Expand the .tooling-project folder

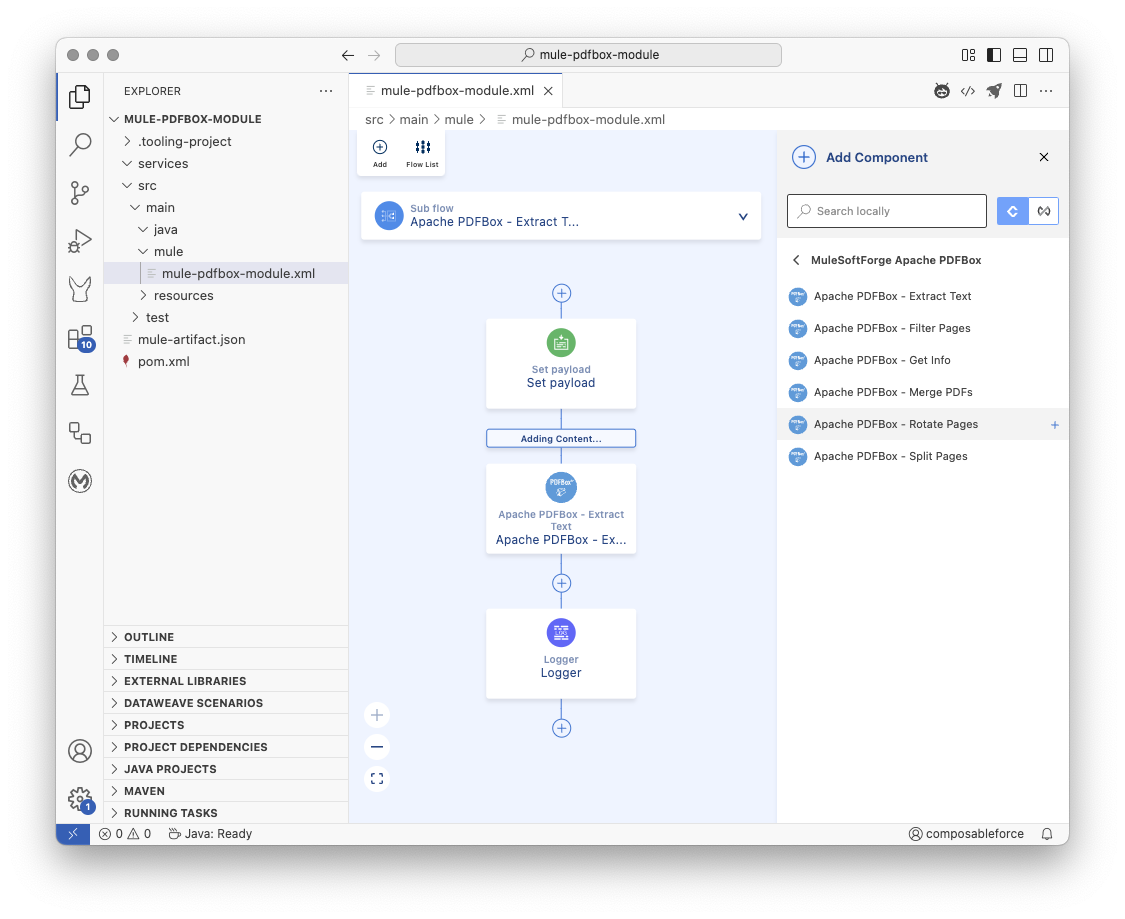tap(185, 141)
